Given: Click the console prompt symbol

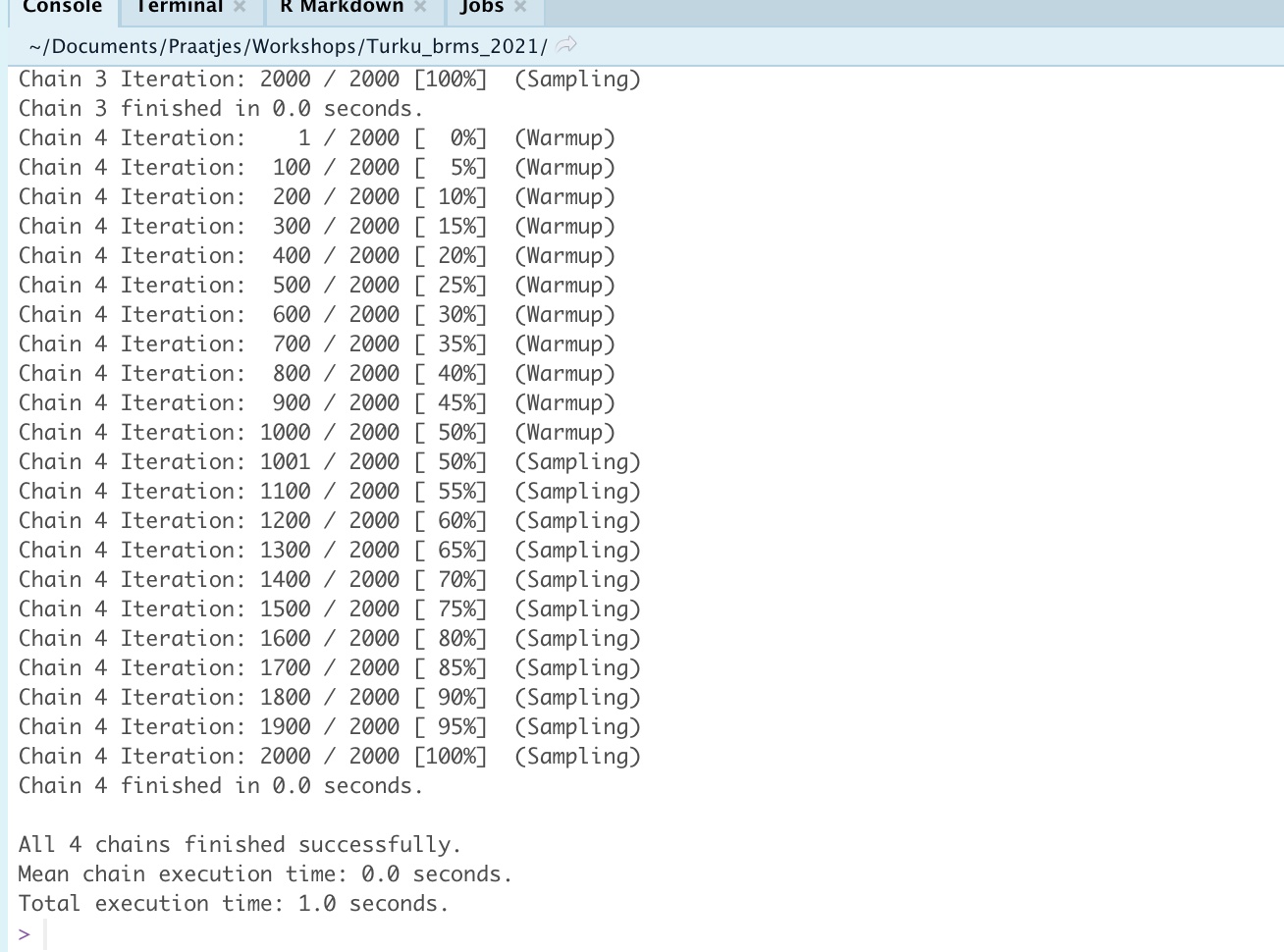Looking at the screenshot, I should pos(25,934).
